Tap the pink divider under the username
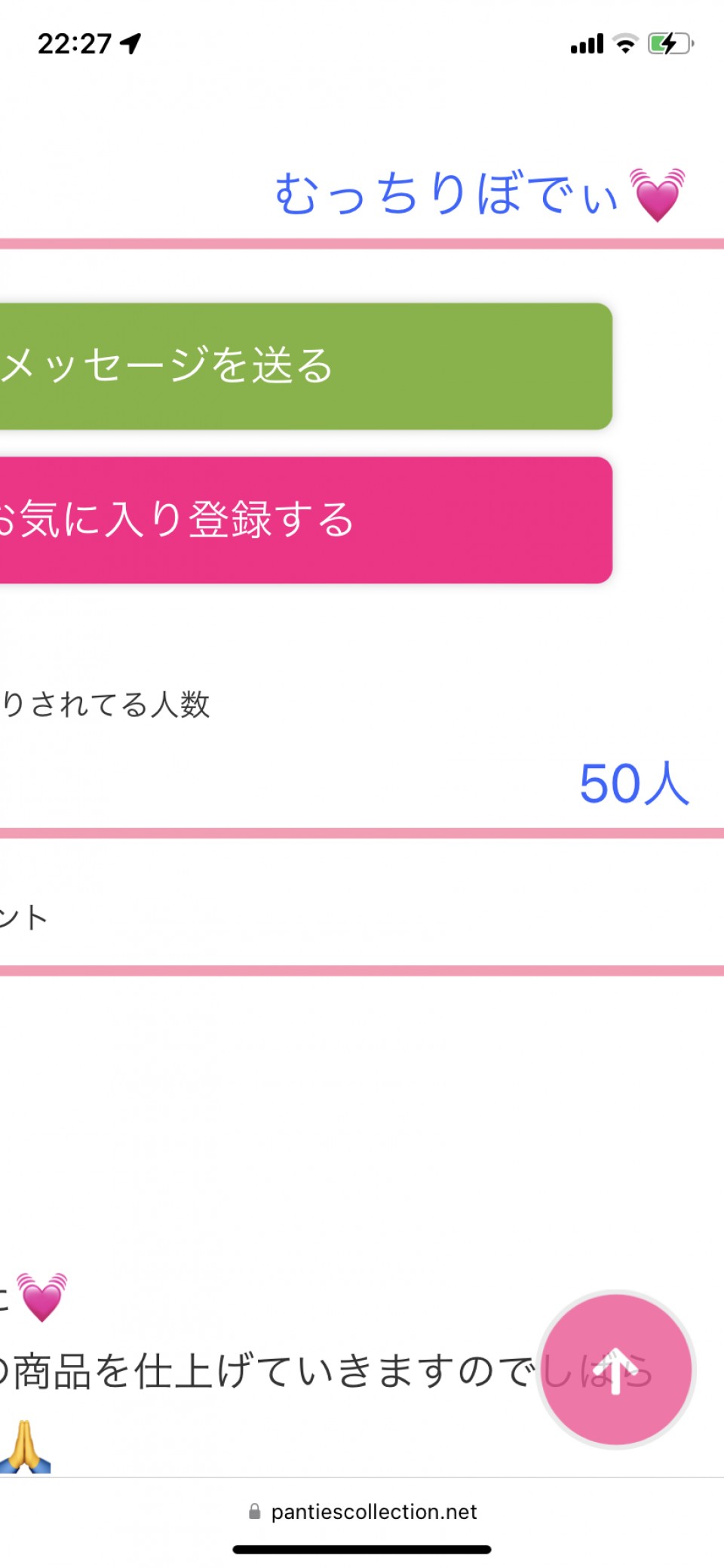This screenshot has width=724, height=1568. tap(362, 244)
